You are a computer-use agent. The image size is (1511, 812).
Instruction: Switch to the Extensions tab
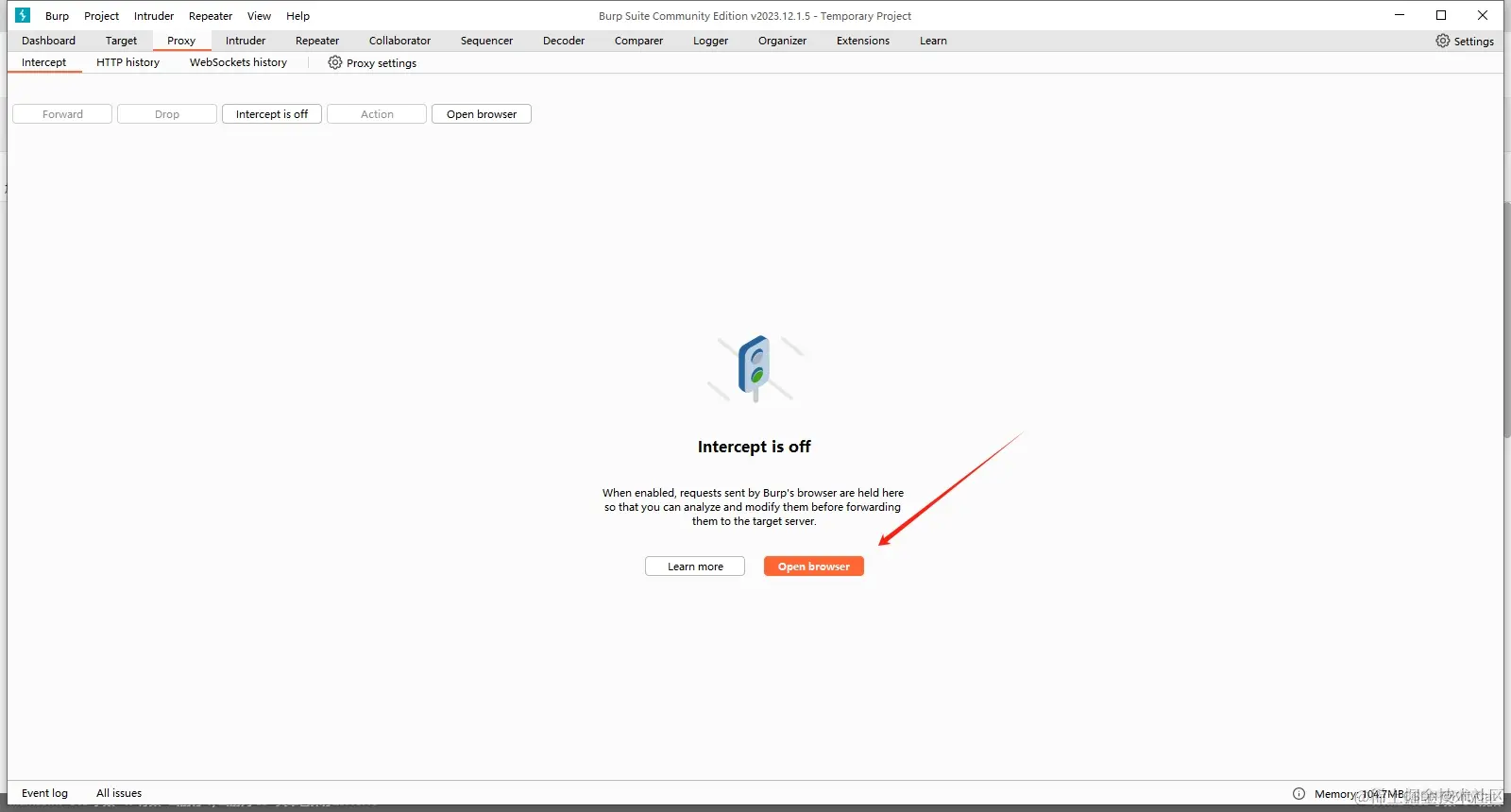[863, 41]
